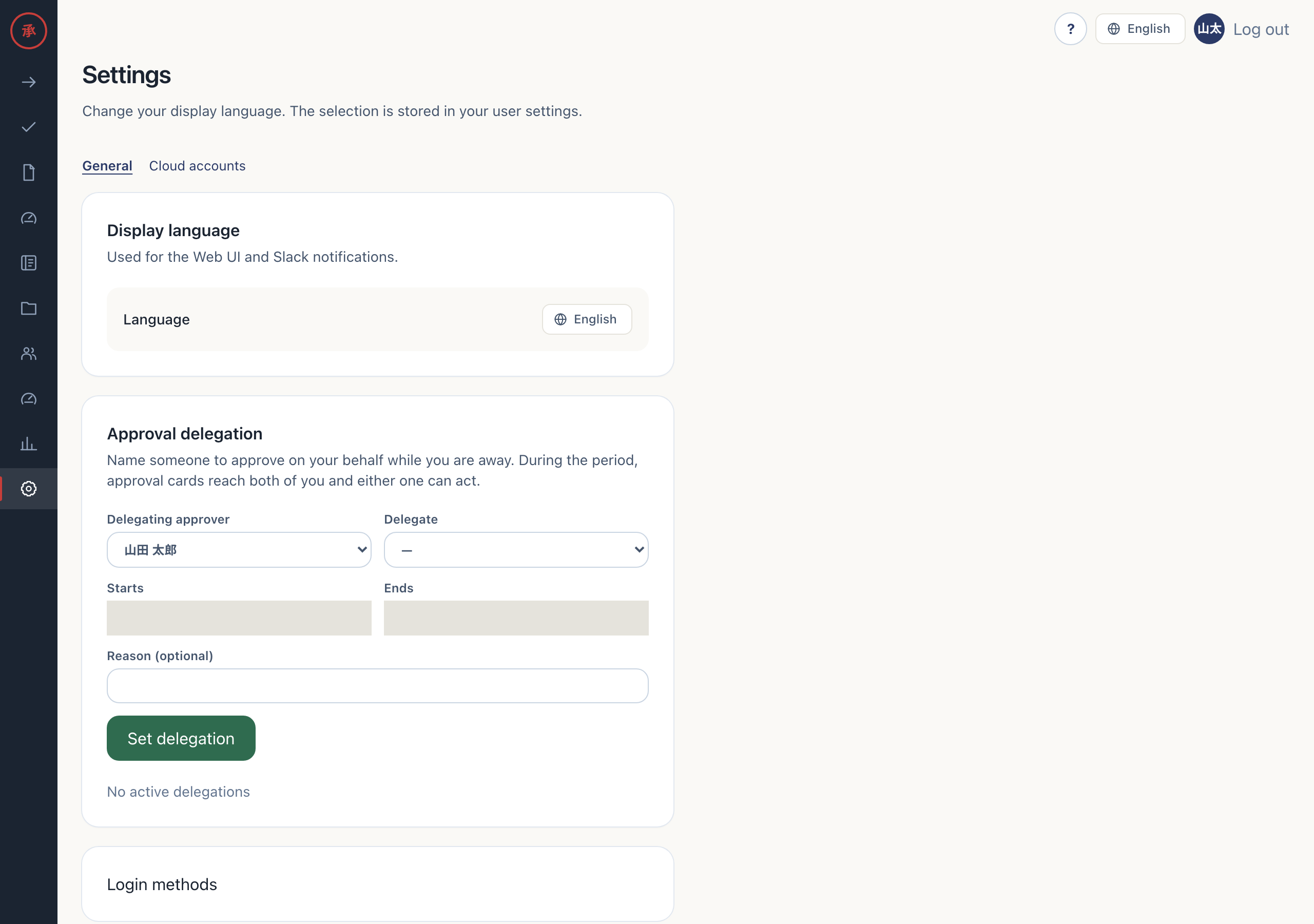Click the red app logo in sidebar

point(29,30)
